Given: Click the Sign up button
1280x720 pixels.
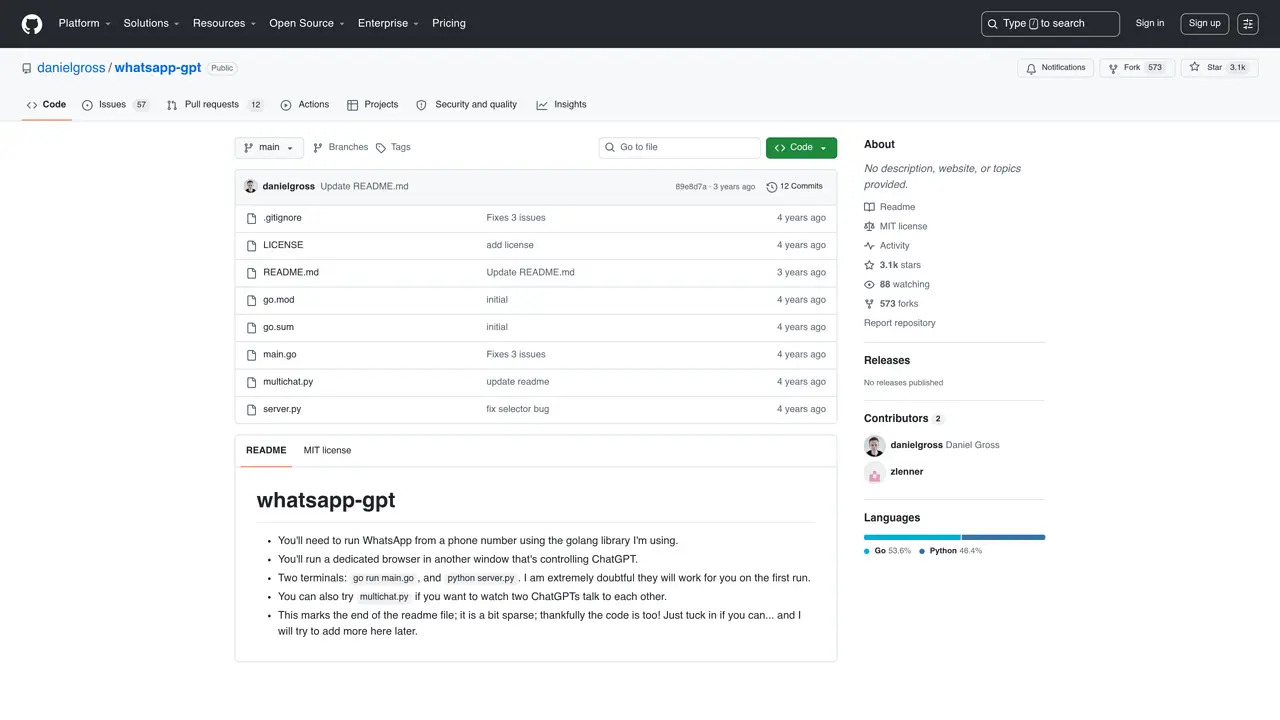Looking at the screenshot, I should [1204, 24].
